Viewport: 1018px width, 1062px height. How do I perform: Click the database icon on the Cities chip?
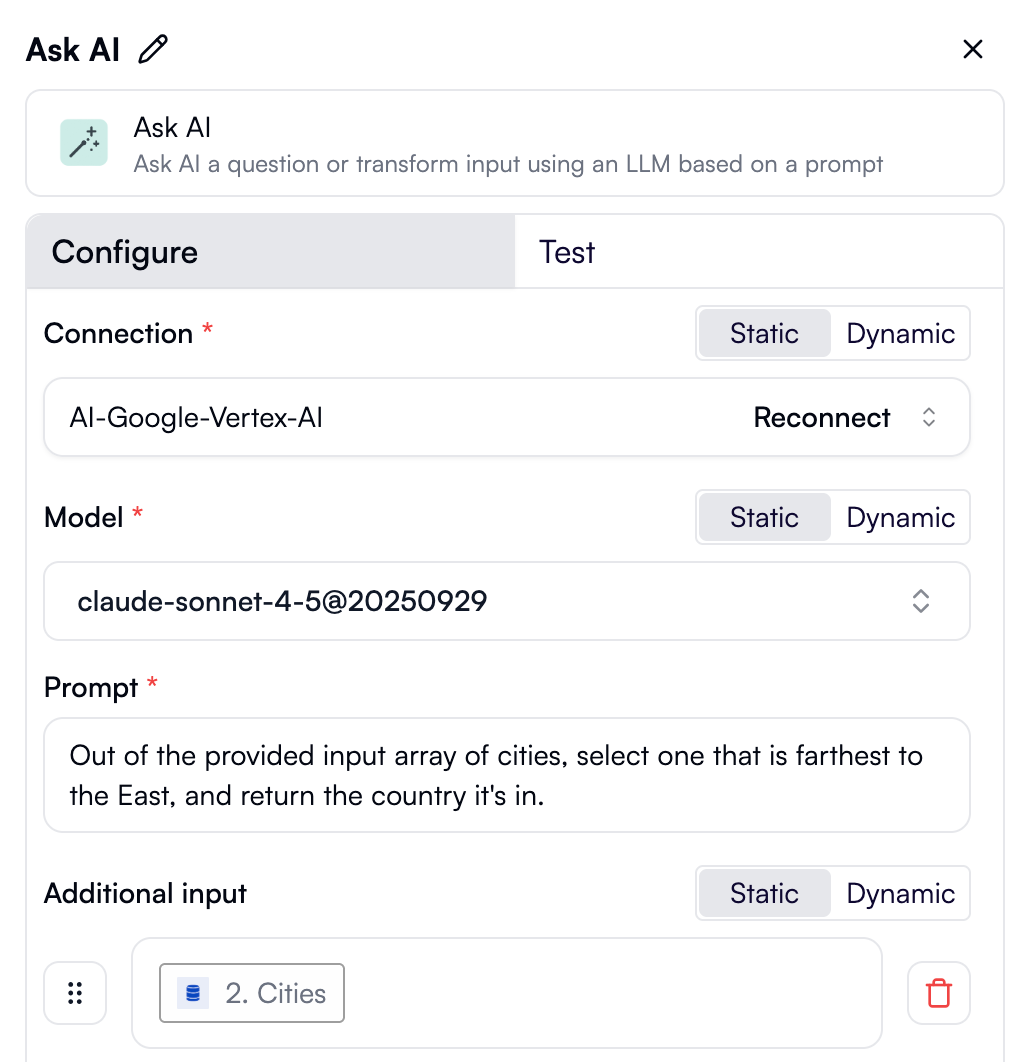tap(191, 993)
